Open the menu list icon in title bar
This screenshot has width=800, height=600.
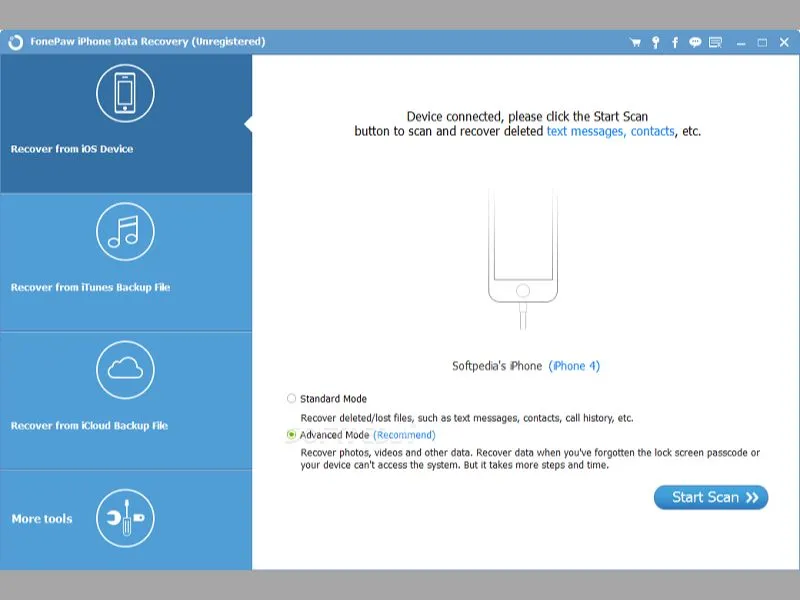(715, 42)
